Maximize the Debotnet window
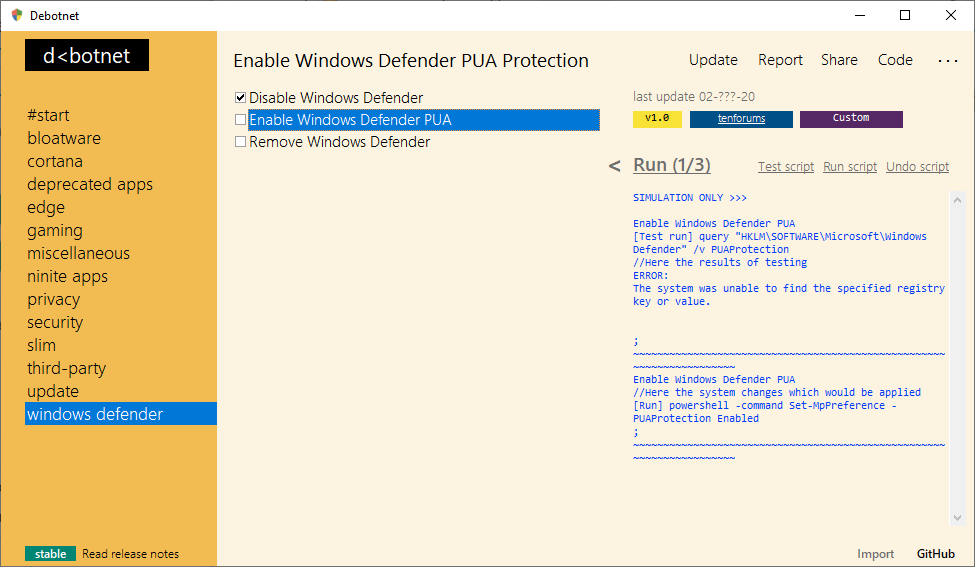 click(x=905, y=15)
